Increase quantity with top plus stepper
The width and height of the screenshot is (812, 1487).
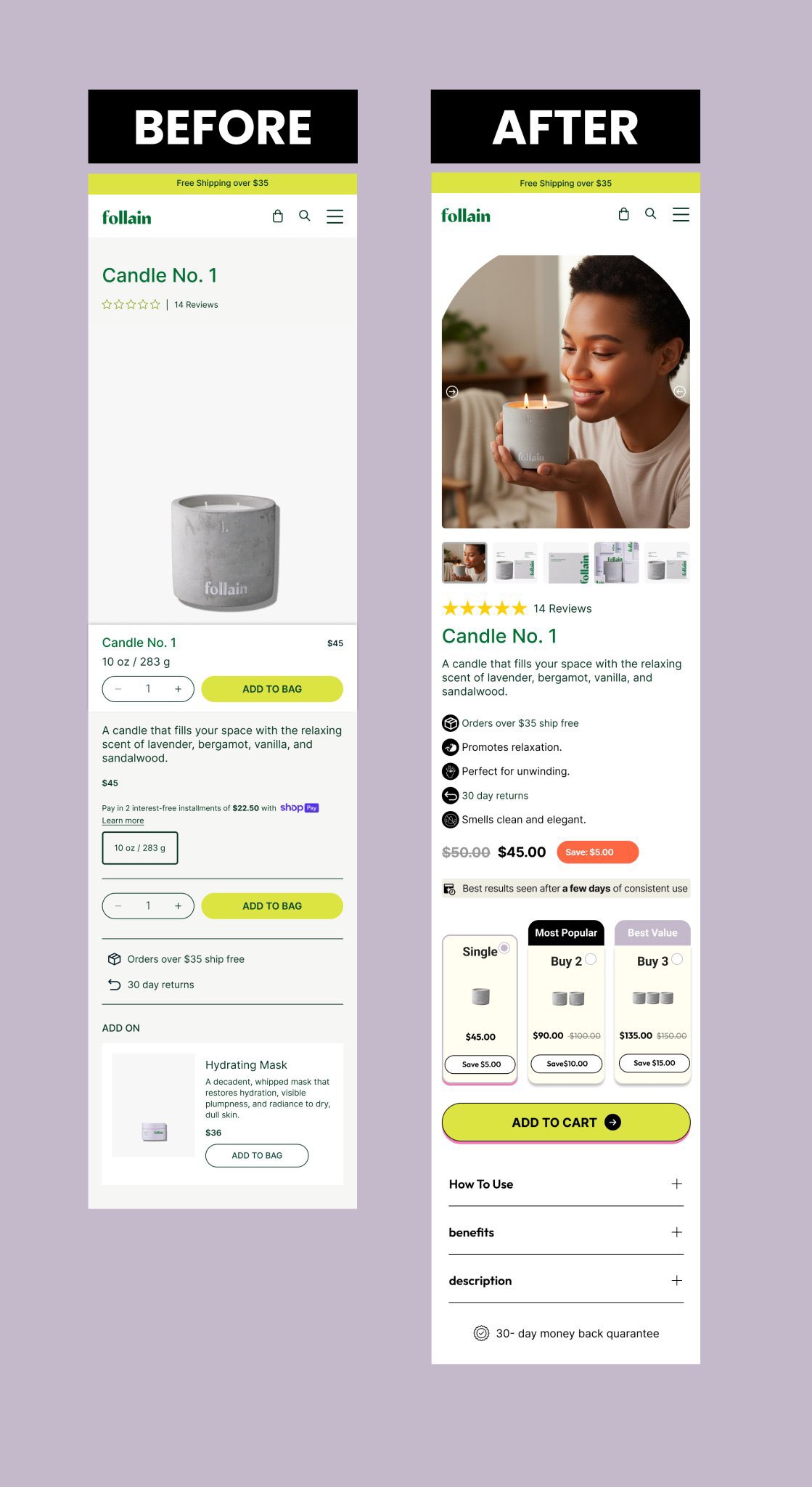pos(178,689)
